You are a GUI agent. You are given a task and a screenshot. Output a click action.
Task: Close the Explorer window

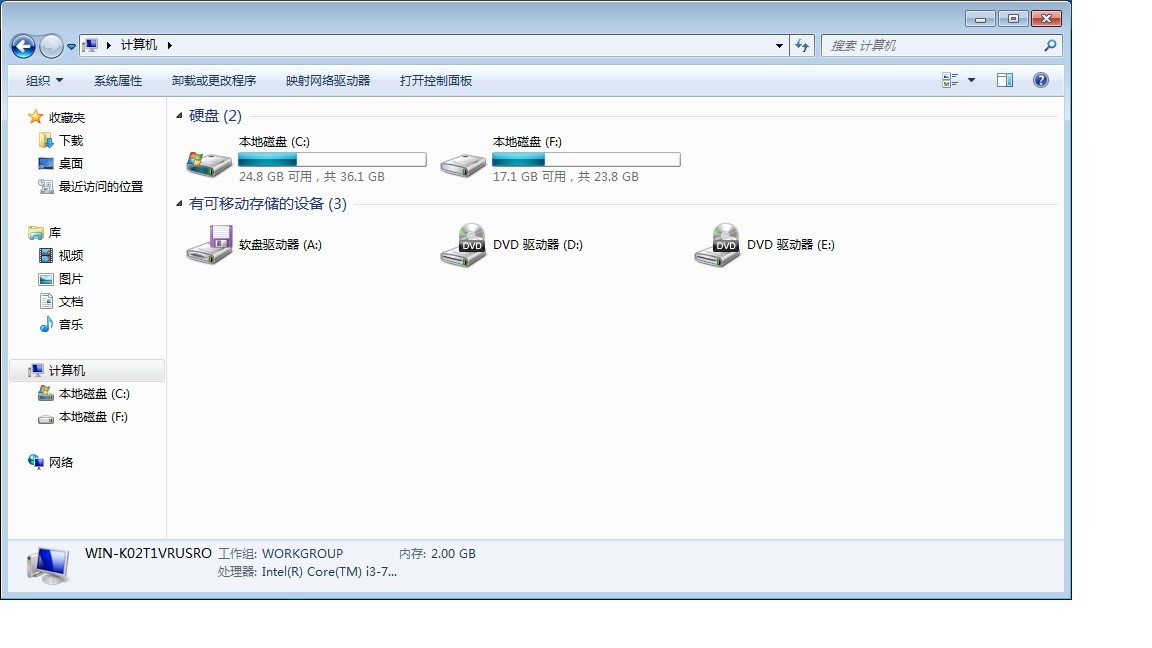1046,18
